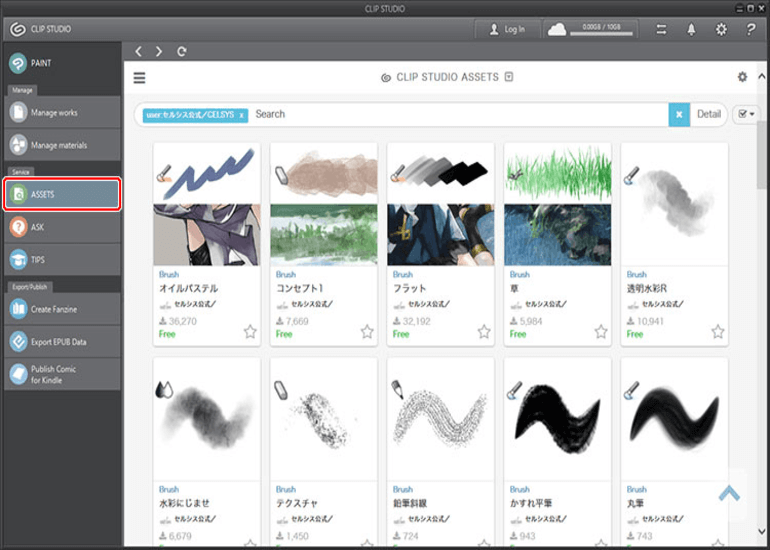Expand the checkbox filter dropdown
The height and width of the screenshot is (550, 770).
(x=745, y=114)
